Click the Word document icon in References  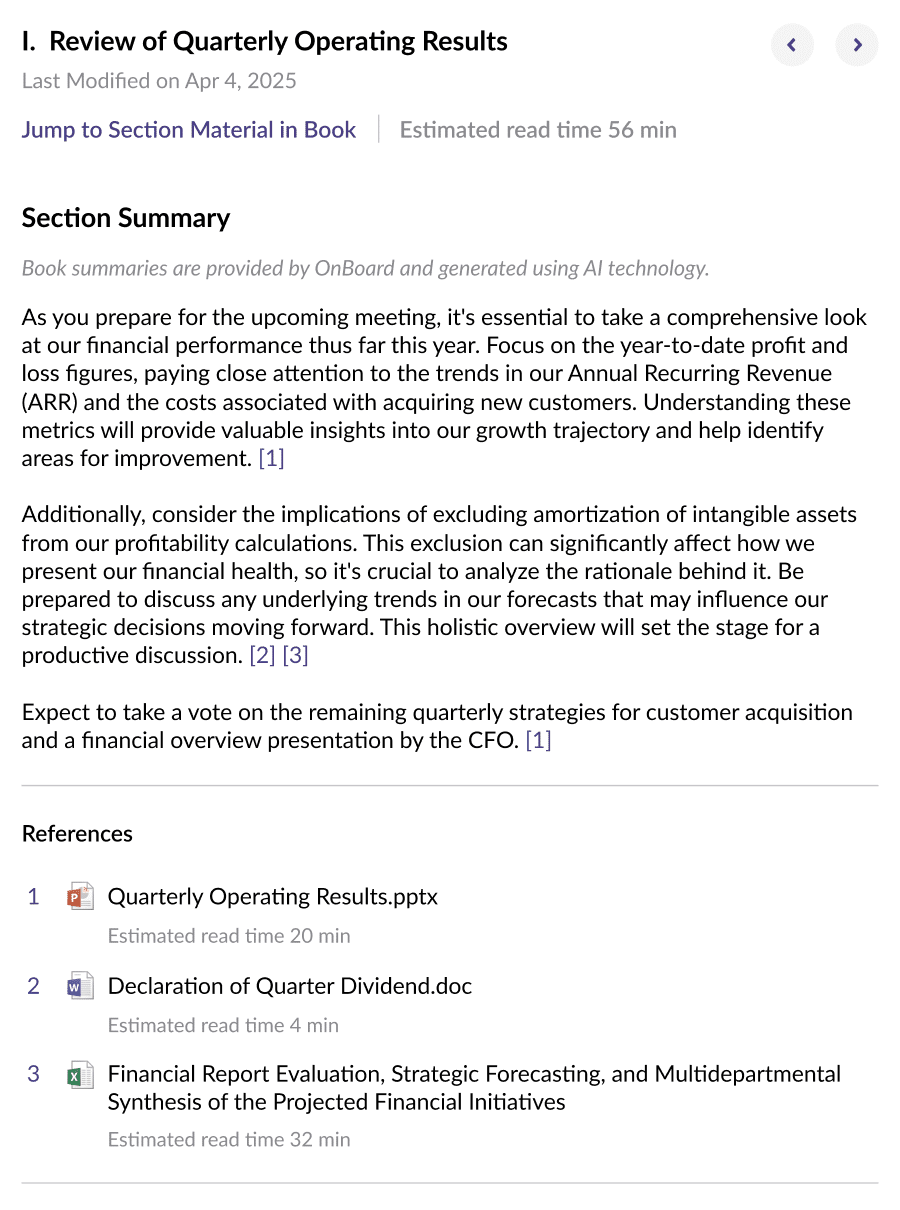80,986
